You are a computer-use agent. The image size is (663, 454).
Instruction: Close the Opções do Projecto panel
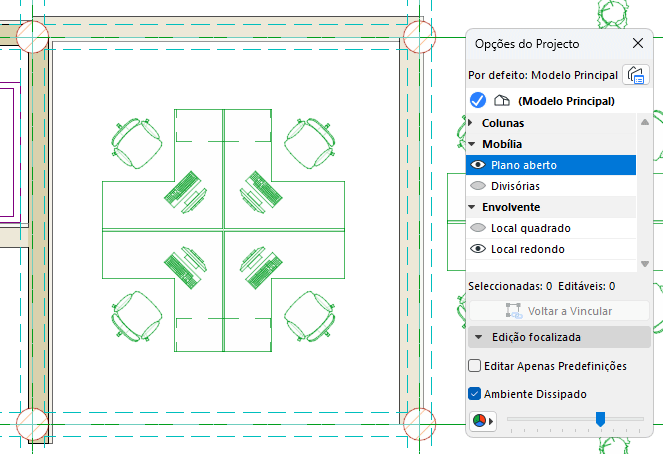point(638,43)
